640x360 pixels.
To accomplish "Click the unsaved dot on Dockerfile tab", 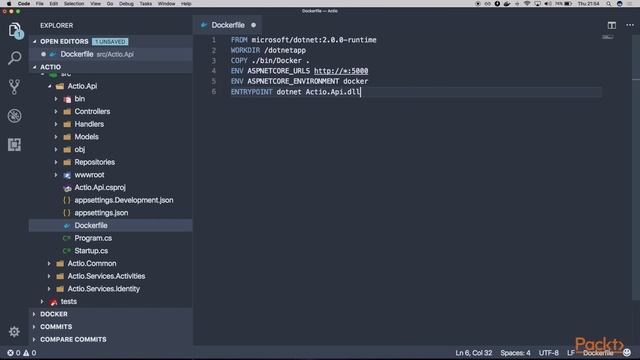I will point(253,25).
